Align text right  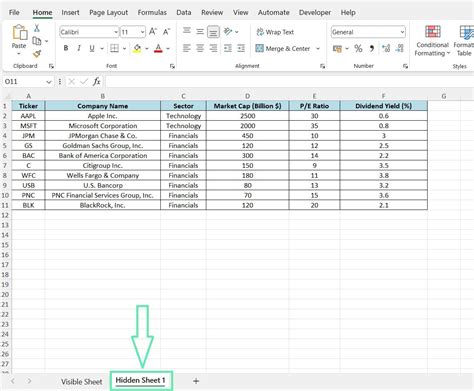(x=213, y=48)
